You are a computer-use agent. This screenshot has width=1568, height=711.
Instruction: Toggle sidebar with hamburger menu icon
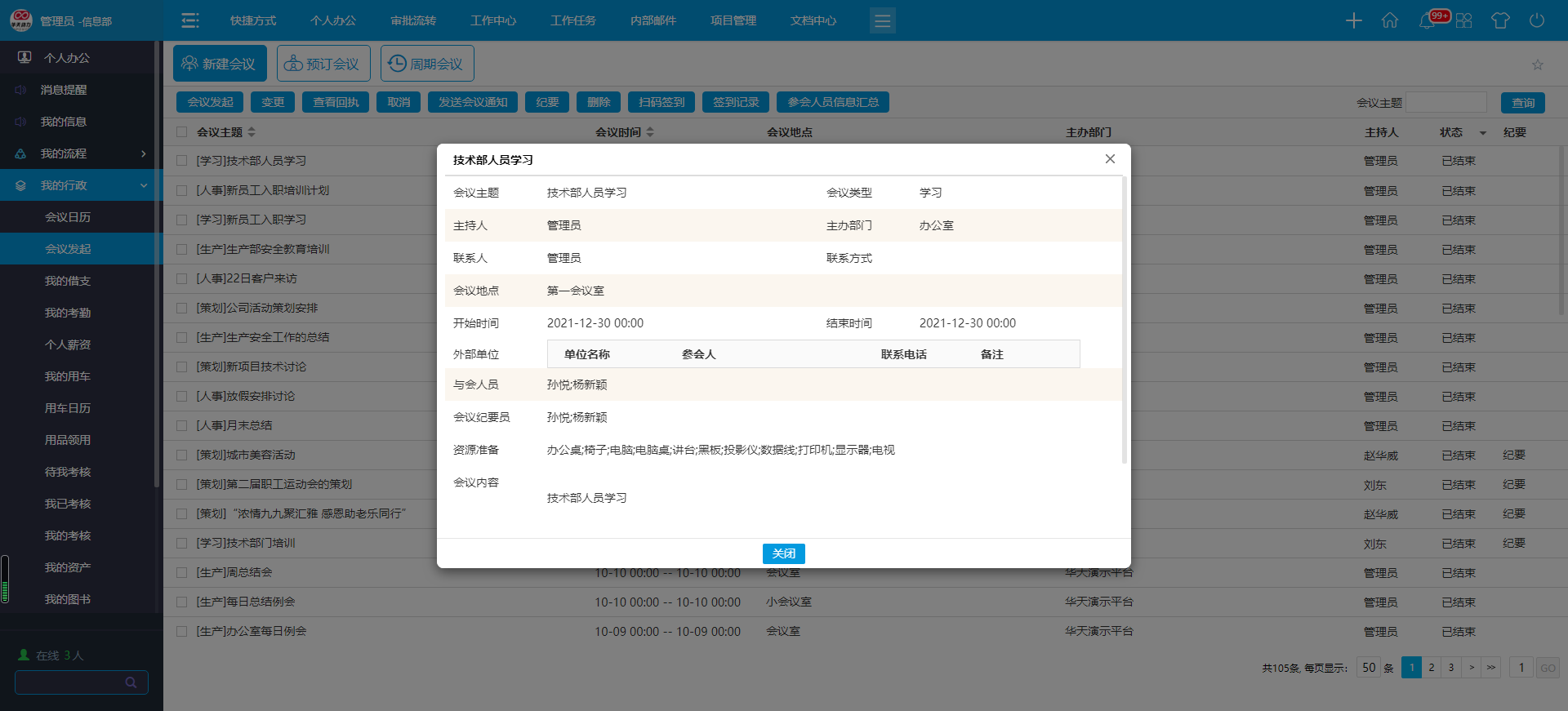190,20
